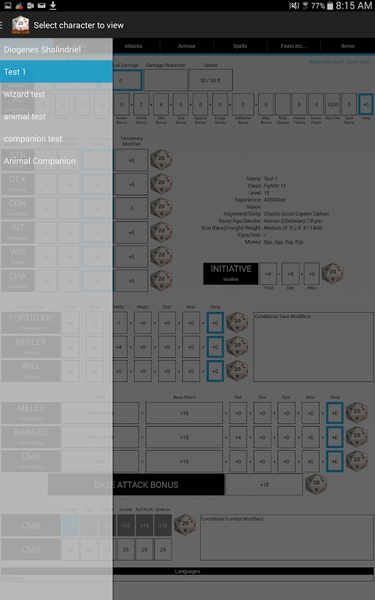The width and height of the screenshot is (375, 600).
Task: Roll the Fortitude save d20 die
Action: click(237, 323)
